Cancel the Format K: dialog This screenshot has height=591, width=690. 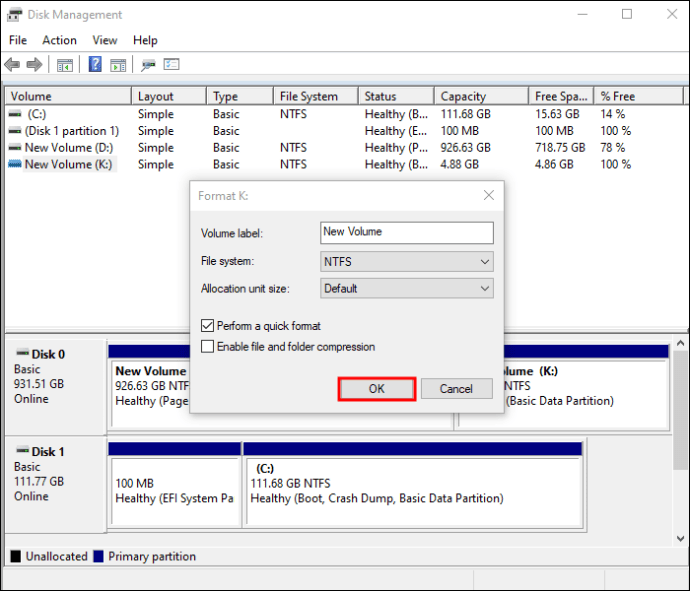[456, 389]
